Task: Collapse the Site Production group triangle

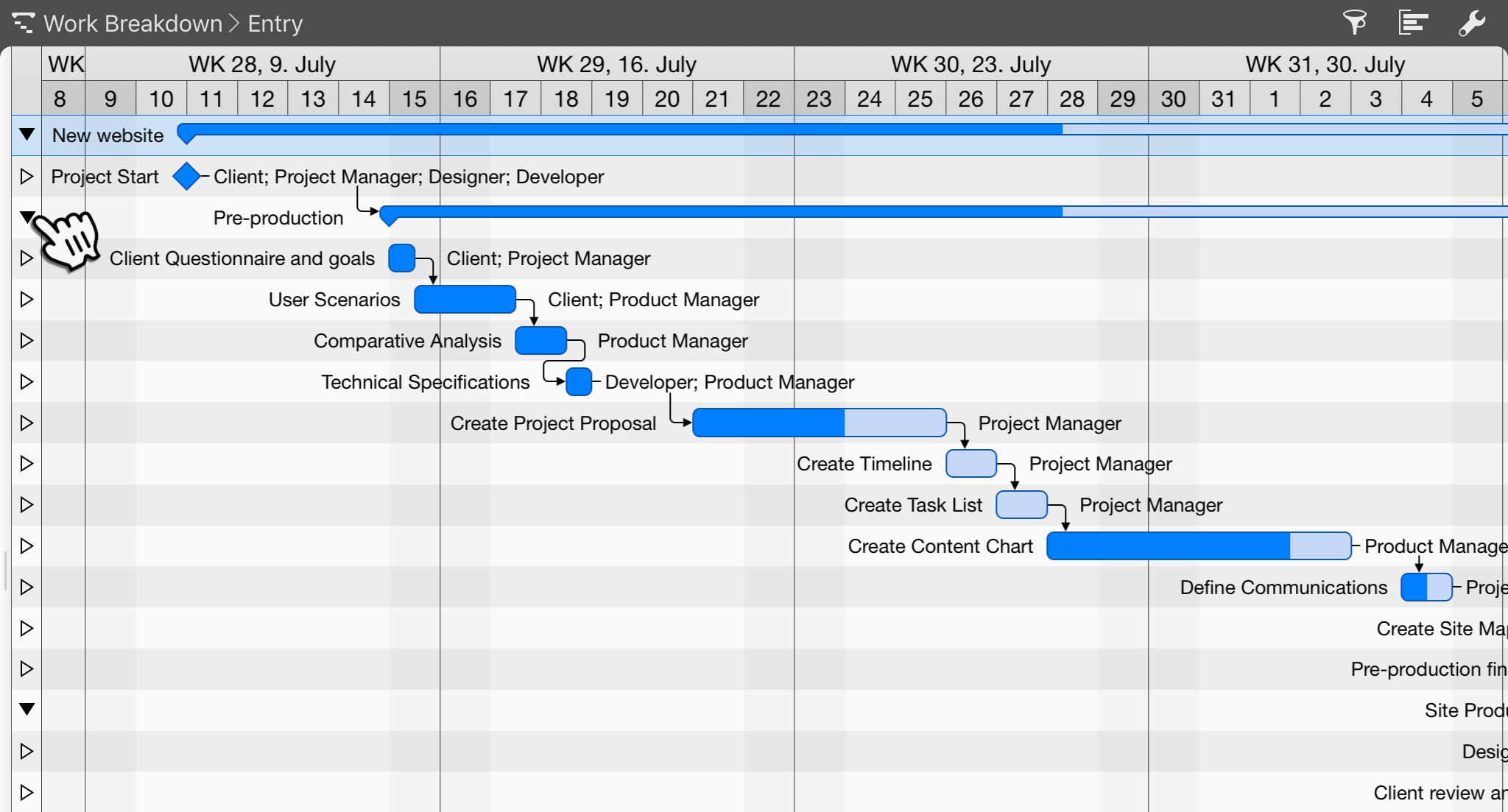Action: [27, 710]
